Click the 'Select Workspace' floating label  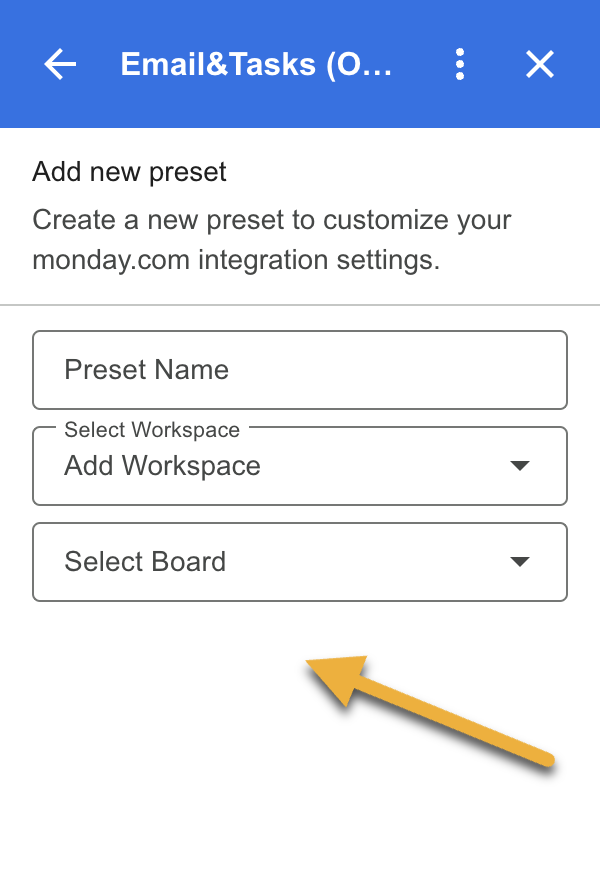point(152,430)
